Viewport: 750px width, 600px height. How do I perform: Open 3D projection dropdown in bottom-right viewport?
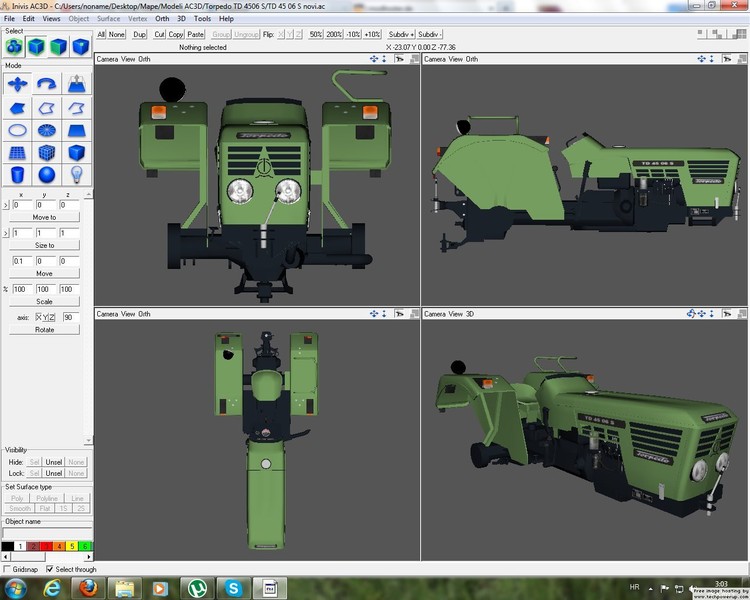click(x=470, y=314)
